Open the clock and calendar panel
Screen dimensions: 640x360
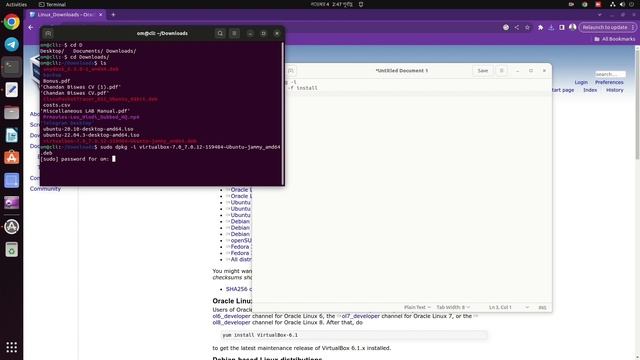331,4
